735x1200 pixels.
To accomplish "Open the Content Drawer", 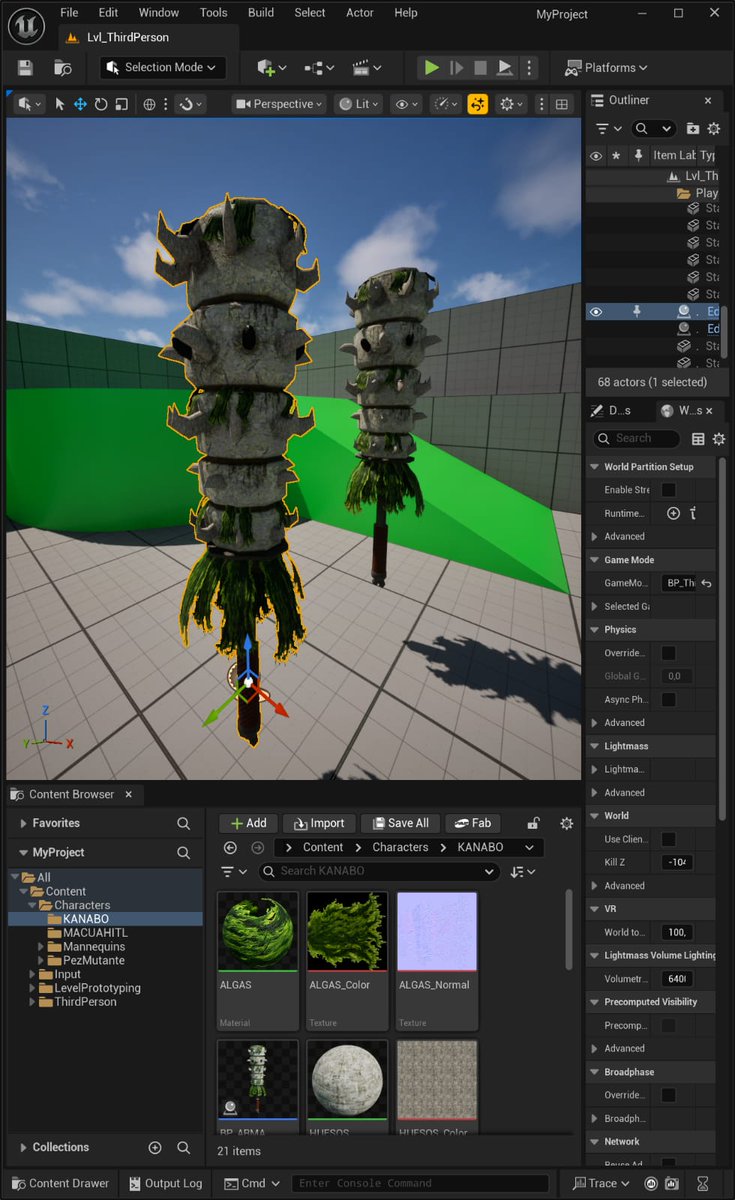I will pyautogui.click(x=60, y=1183).
